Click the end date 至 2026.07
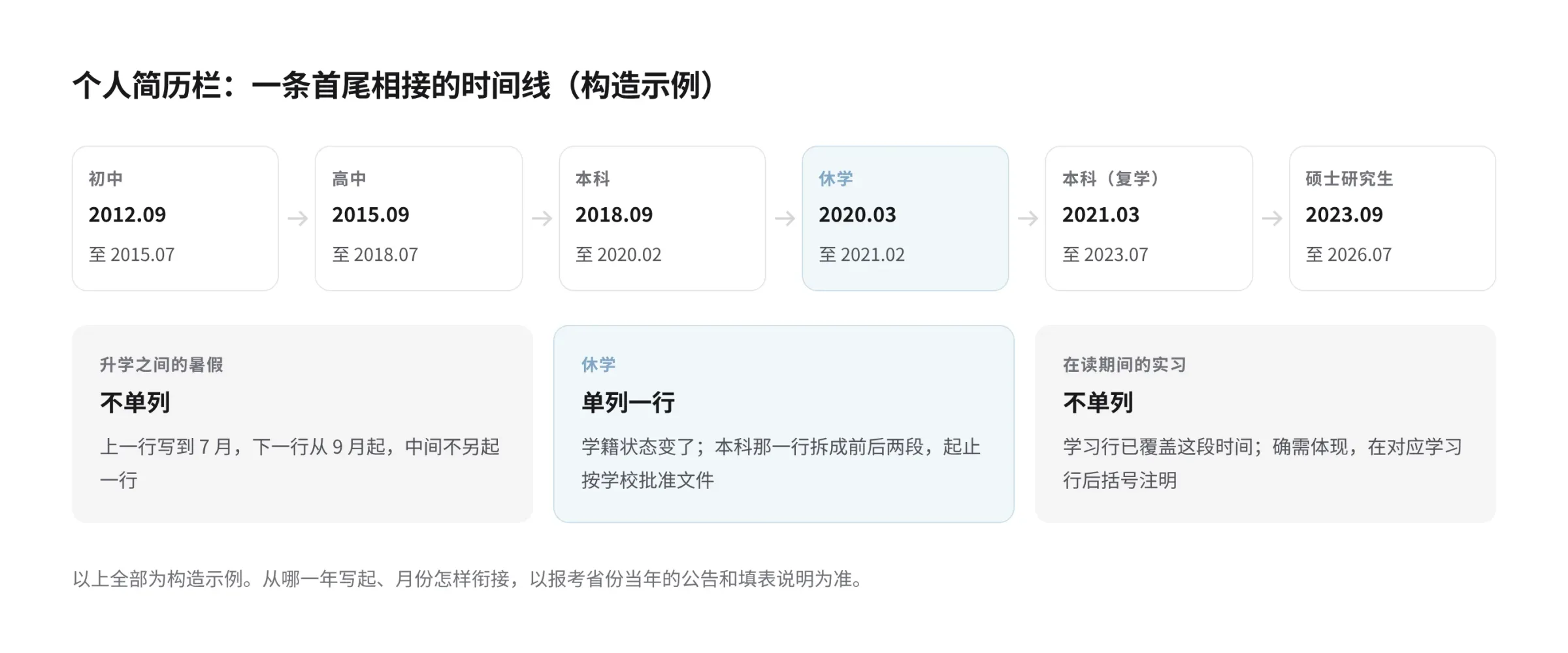1568x653 pixels. click(1348, 254)
